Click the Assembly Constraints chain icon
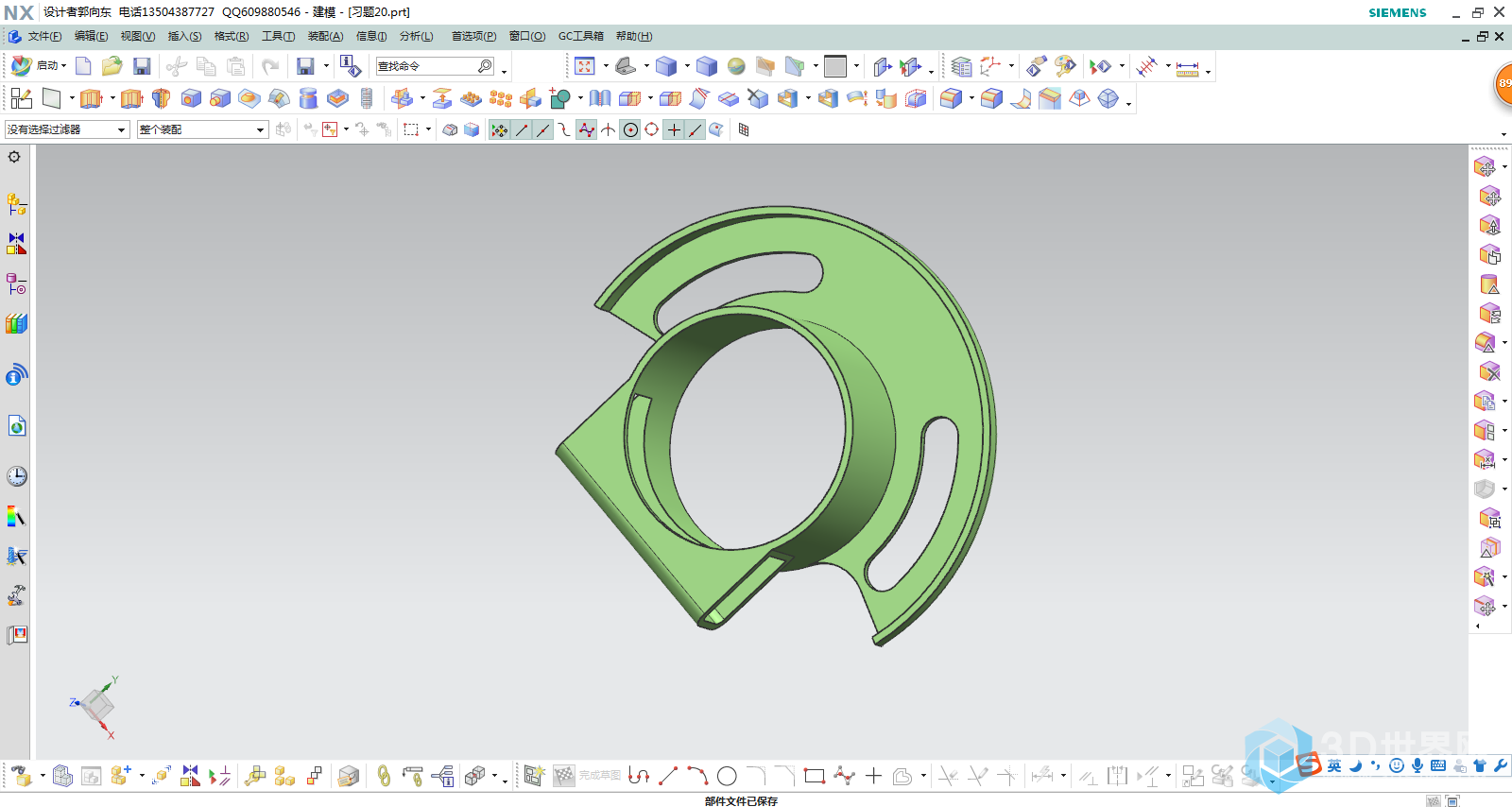This screenshot has height=807, width=1512. pyautogui.click(x=384, y=776)
